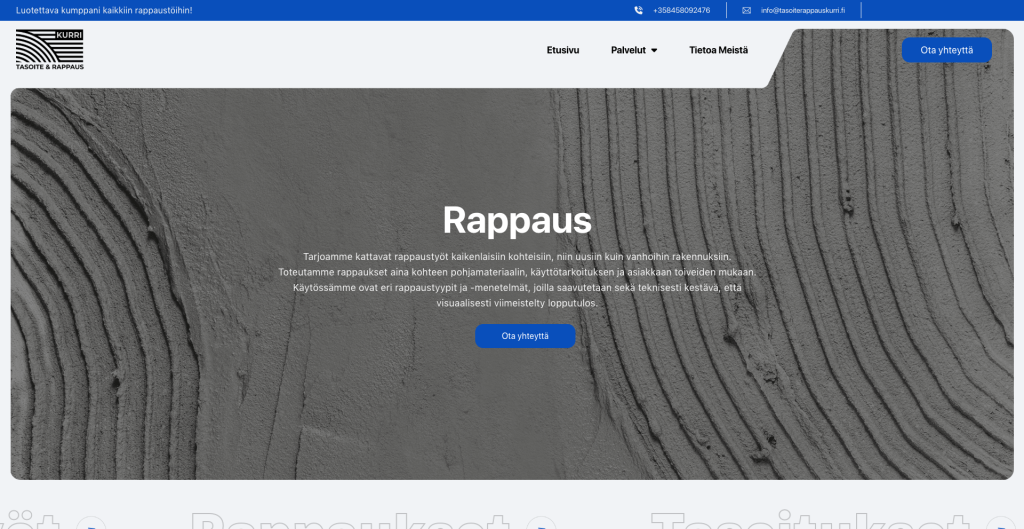Click the "Luotettava kumppani kaikkiin rappaustöihin!" text

[x=104, y=10]
